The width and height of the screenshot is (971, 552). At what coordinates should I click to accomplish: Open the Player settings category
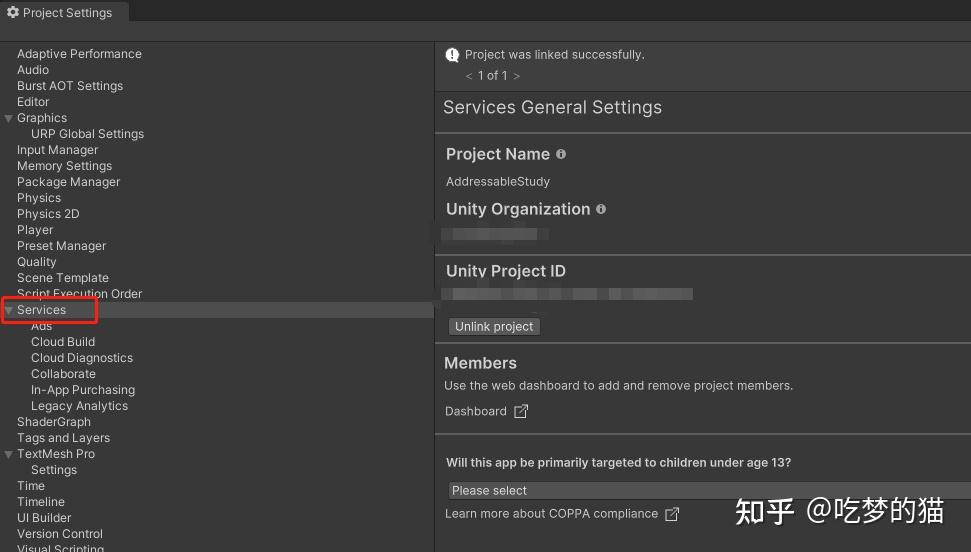[35, 230]
